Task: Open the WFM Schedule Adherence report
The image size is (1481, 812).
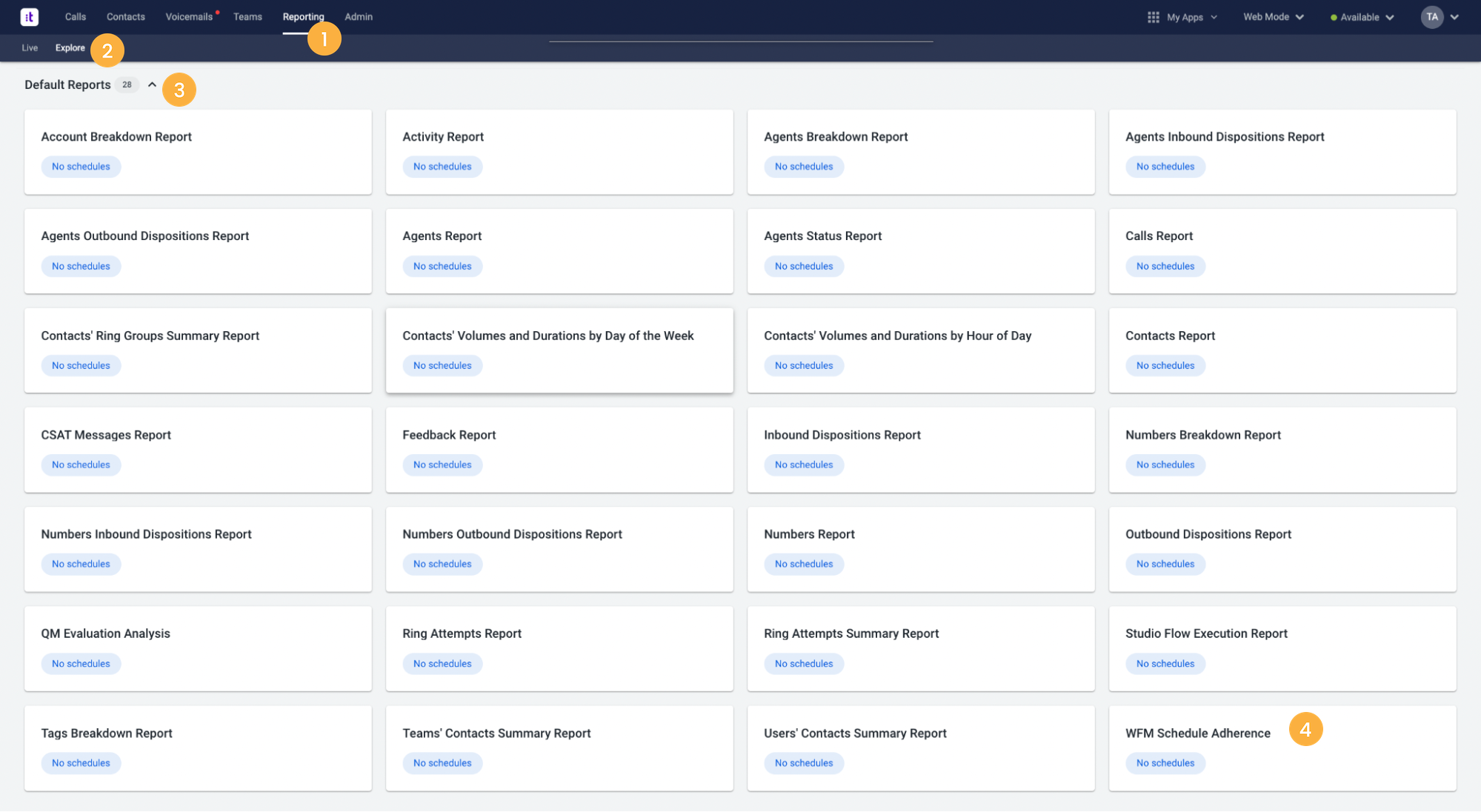Action: [1197, 733]
